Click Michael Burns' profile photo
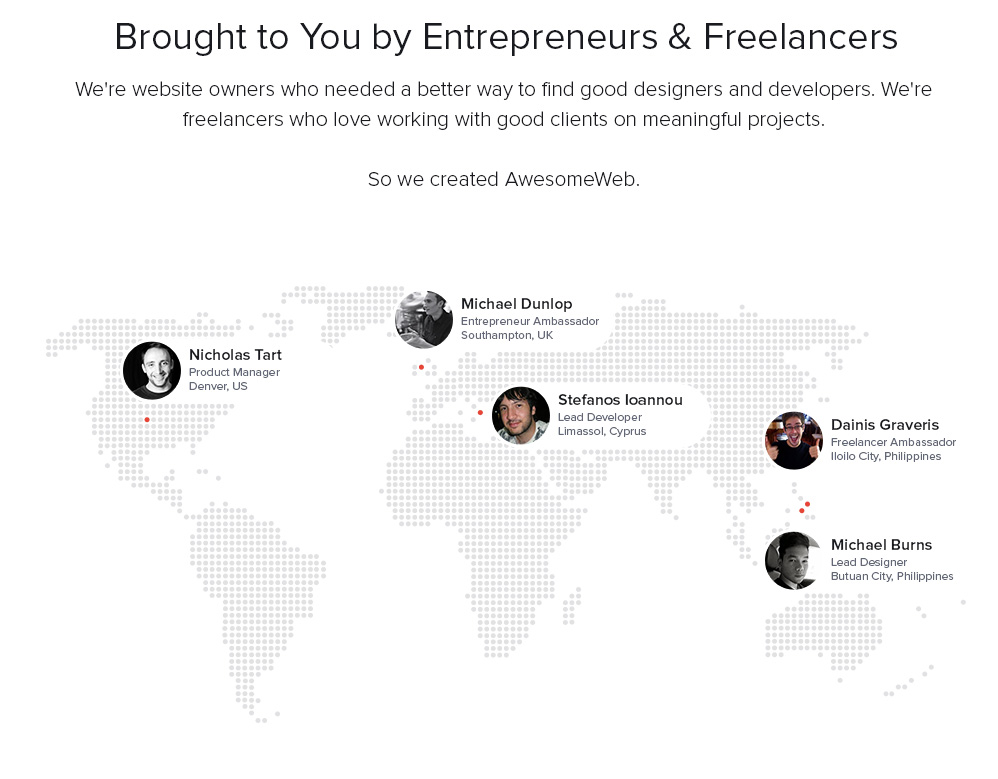998x779 pixels. tap(794, 560)
